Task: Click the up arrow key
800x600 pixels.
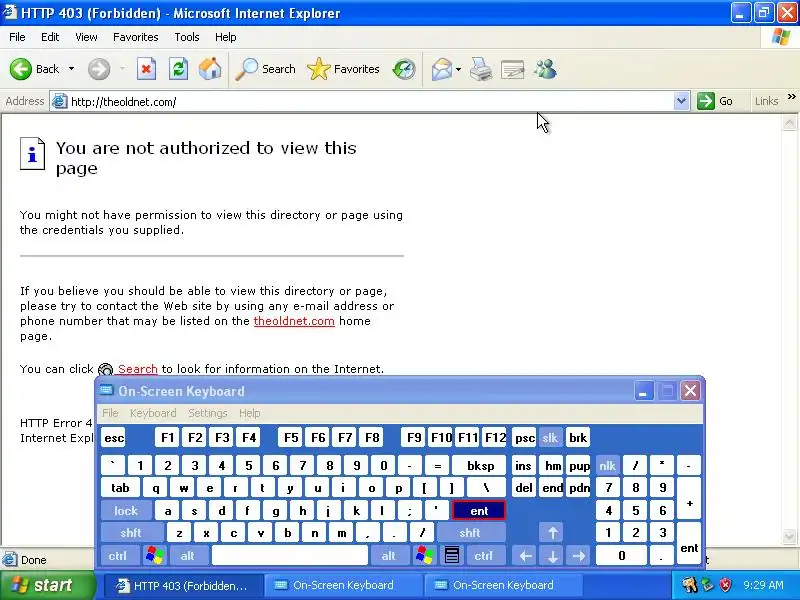Action: click(553, 533)
